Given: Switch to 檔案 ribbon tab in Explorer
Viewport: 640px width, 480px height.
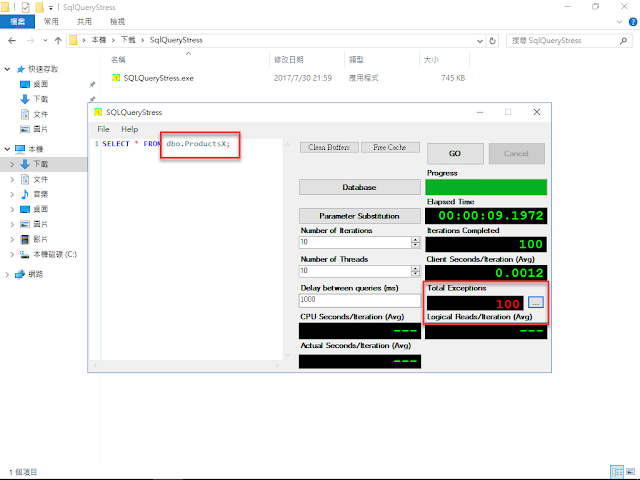Looking at the screenshot, I should (x=17, y=22).
